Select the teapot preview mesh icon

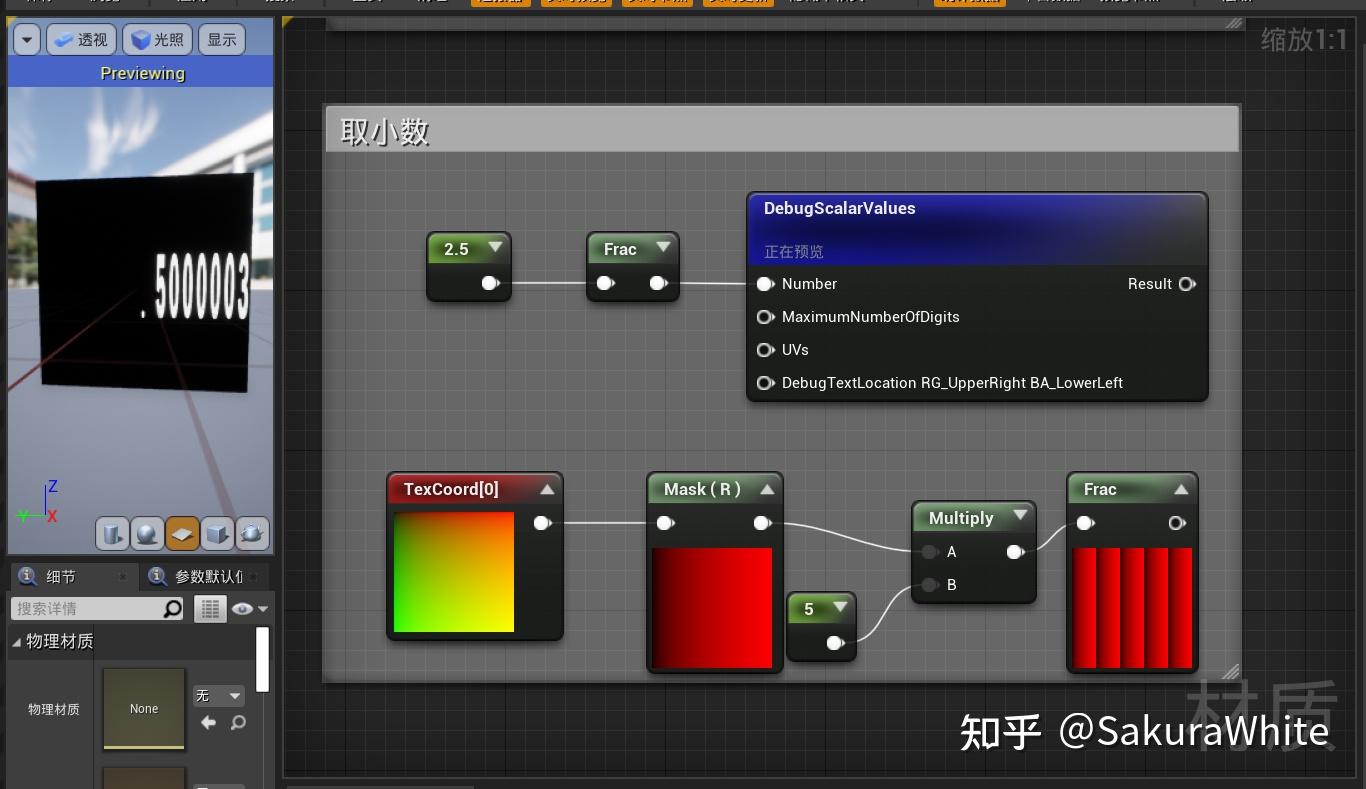coord(252,535)
